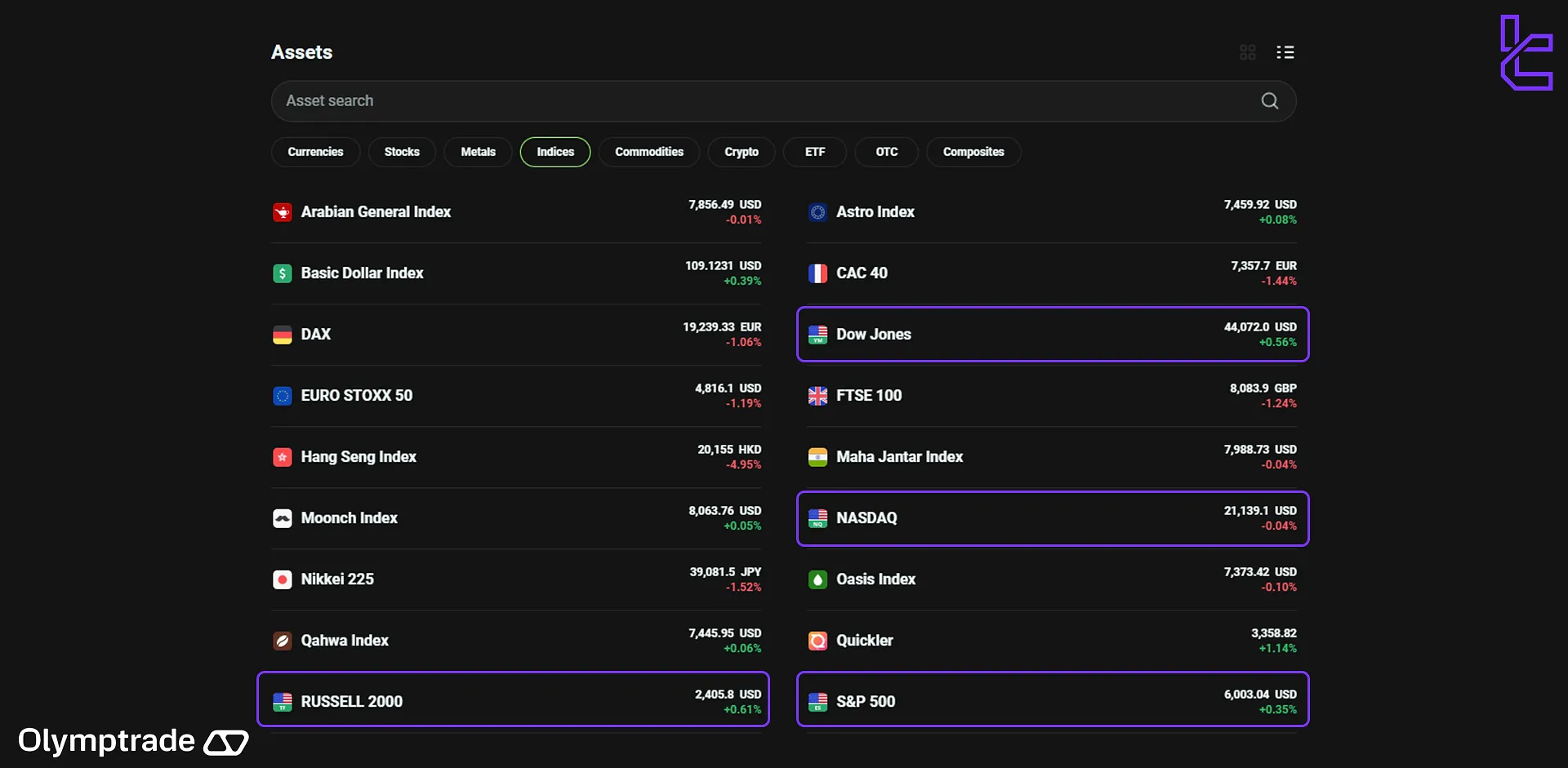Click the 8,083.9 GBP price value
This screenshot has width=1568, height=768.
(x=1263, y=388)
